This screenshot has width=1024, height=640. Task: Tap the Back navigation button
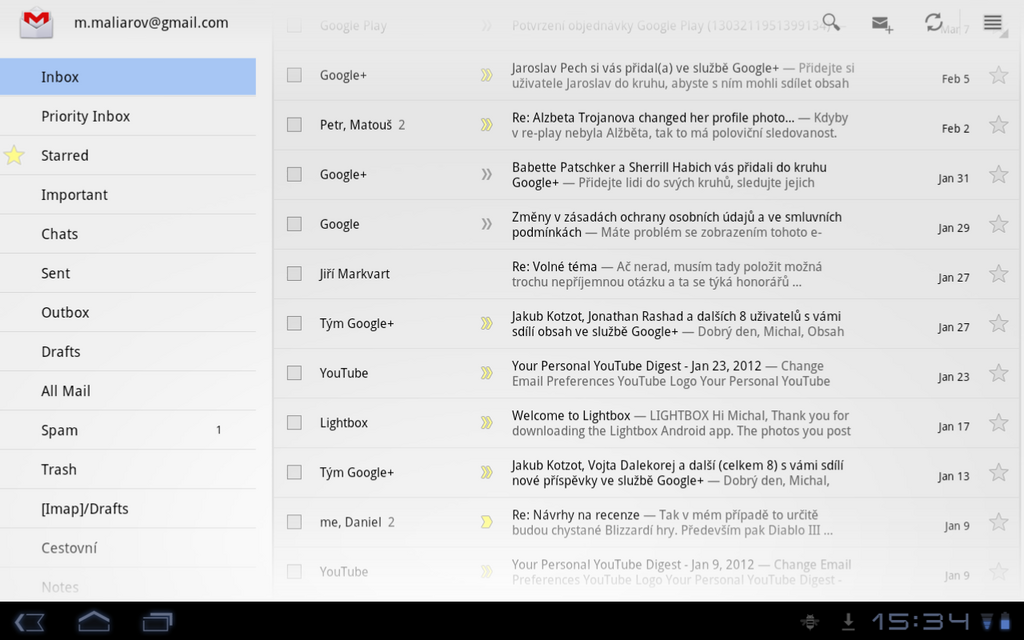tap(28, 621)
